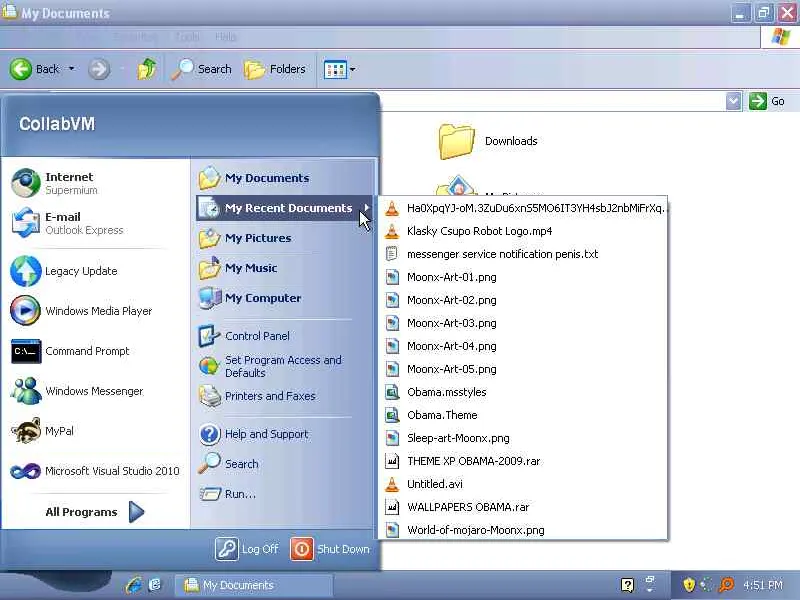Select the Downloads folder
This screenshot has height=600, width=800.
pyautogui.click(x=488, y=141)
